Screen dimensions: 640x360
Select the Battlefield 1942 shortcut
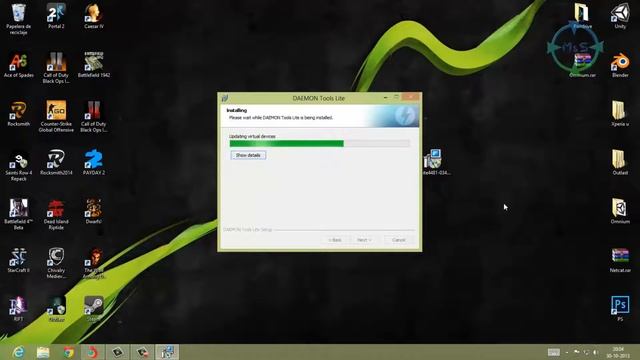coord(94,65)
